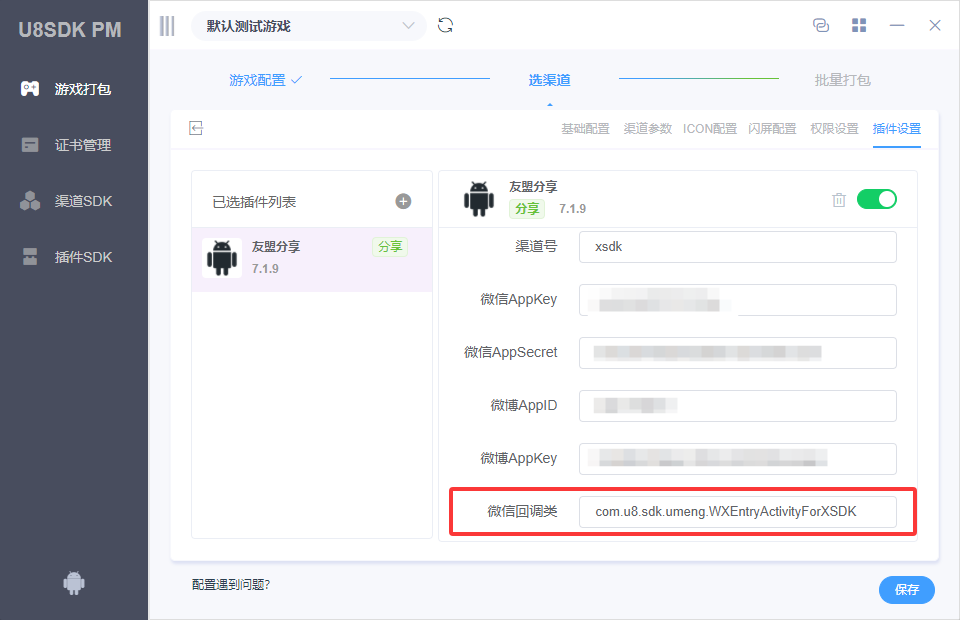Screen dimensions: 960x620
Task: Click the 配置遇到问题? help link
Action: point(231,584)
